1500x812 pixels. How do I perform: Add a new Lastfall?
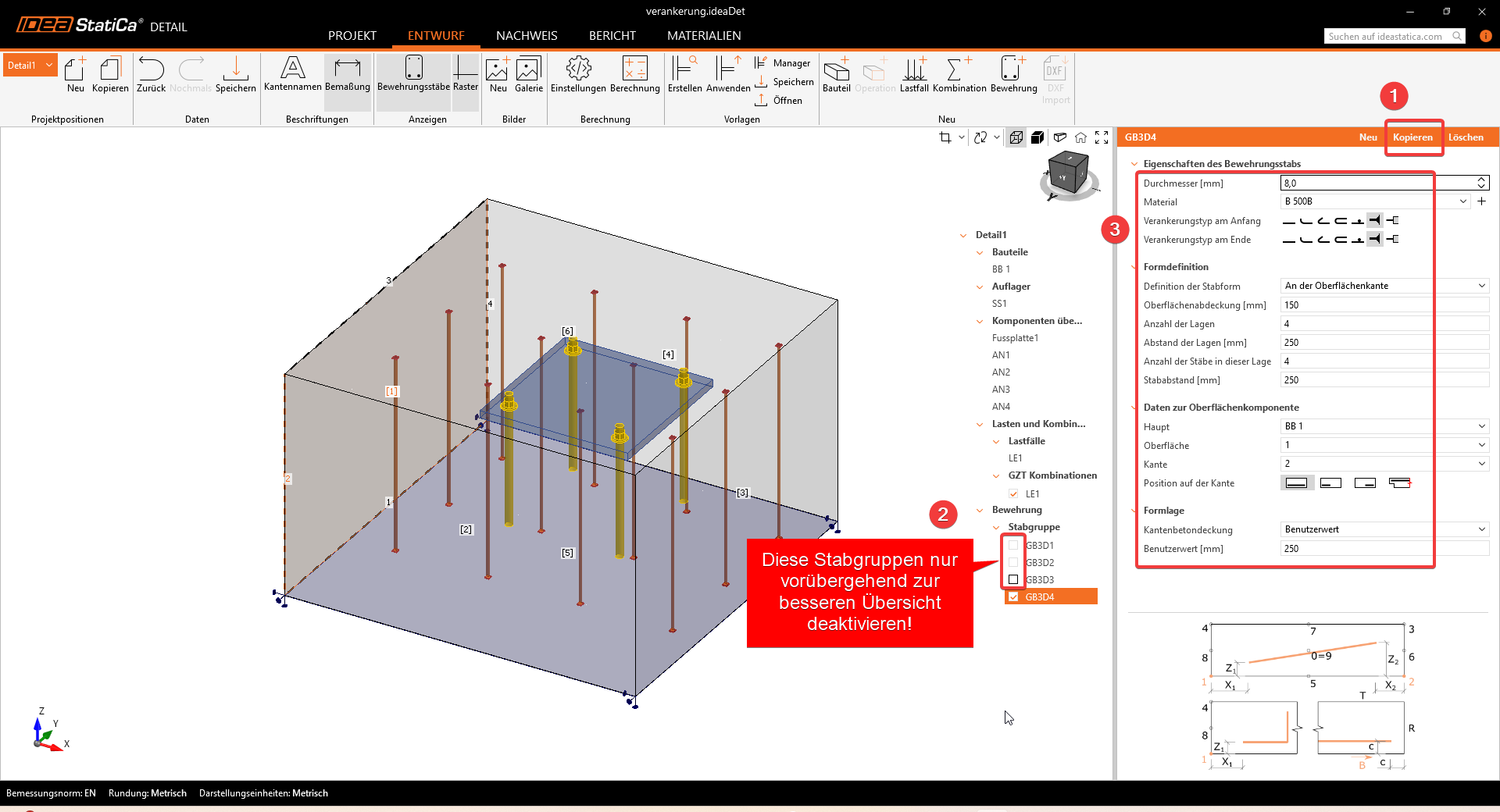pos(914,74)
